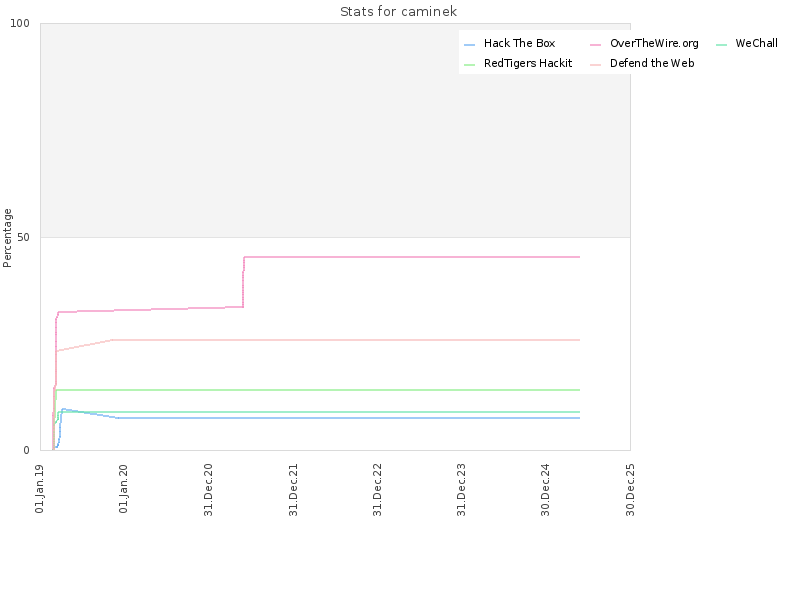This screenshot has width=800, height=600.
Task: Click the 50 tick on the y-axis
Action: tap(23, 237)
